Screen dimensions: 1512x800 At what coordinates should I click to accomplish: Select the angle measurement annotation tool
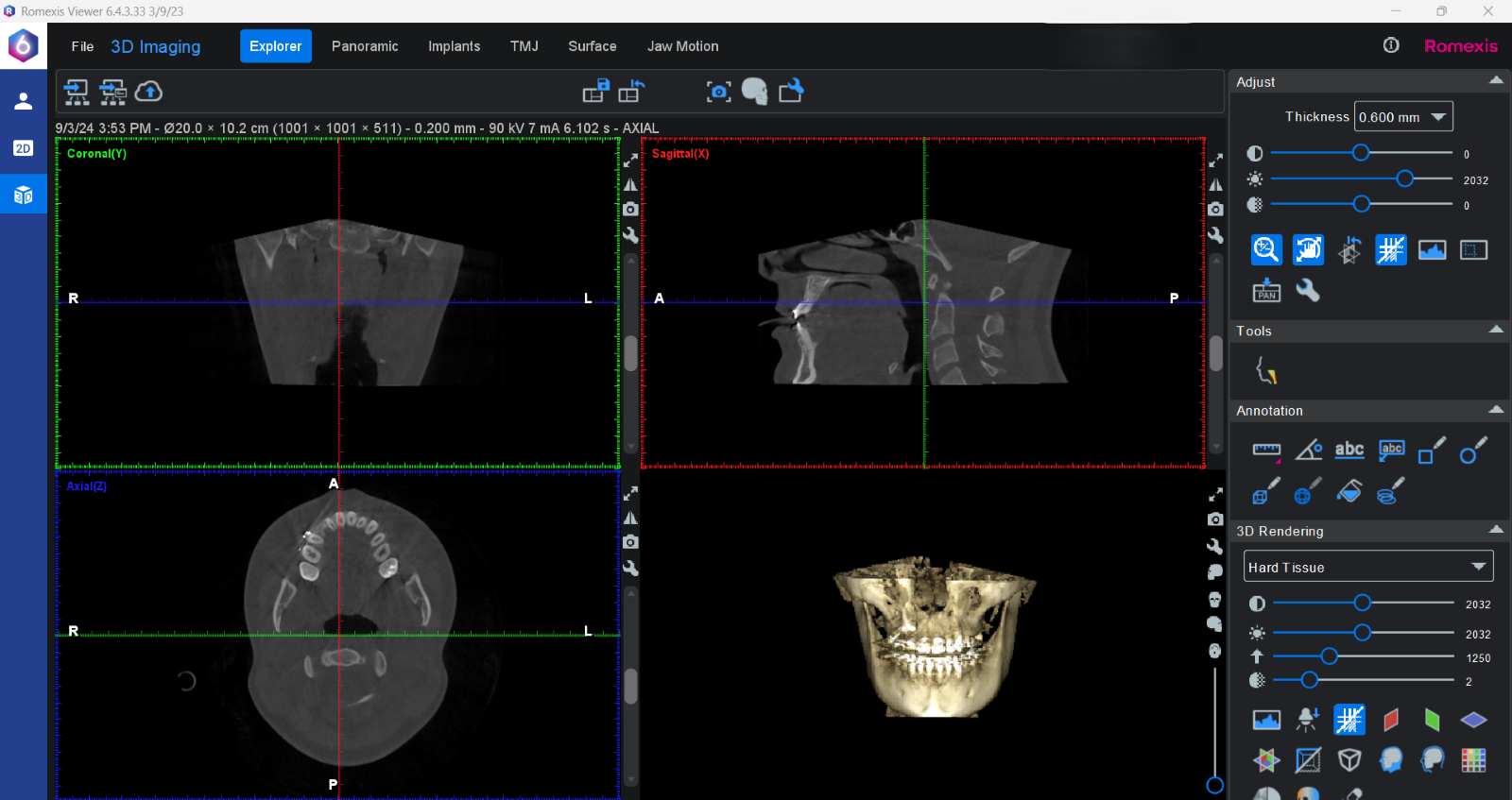coord(1308,451)
